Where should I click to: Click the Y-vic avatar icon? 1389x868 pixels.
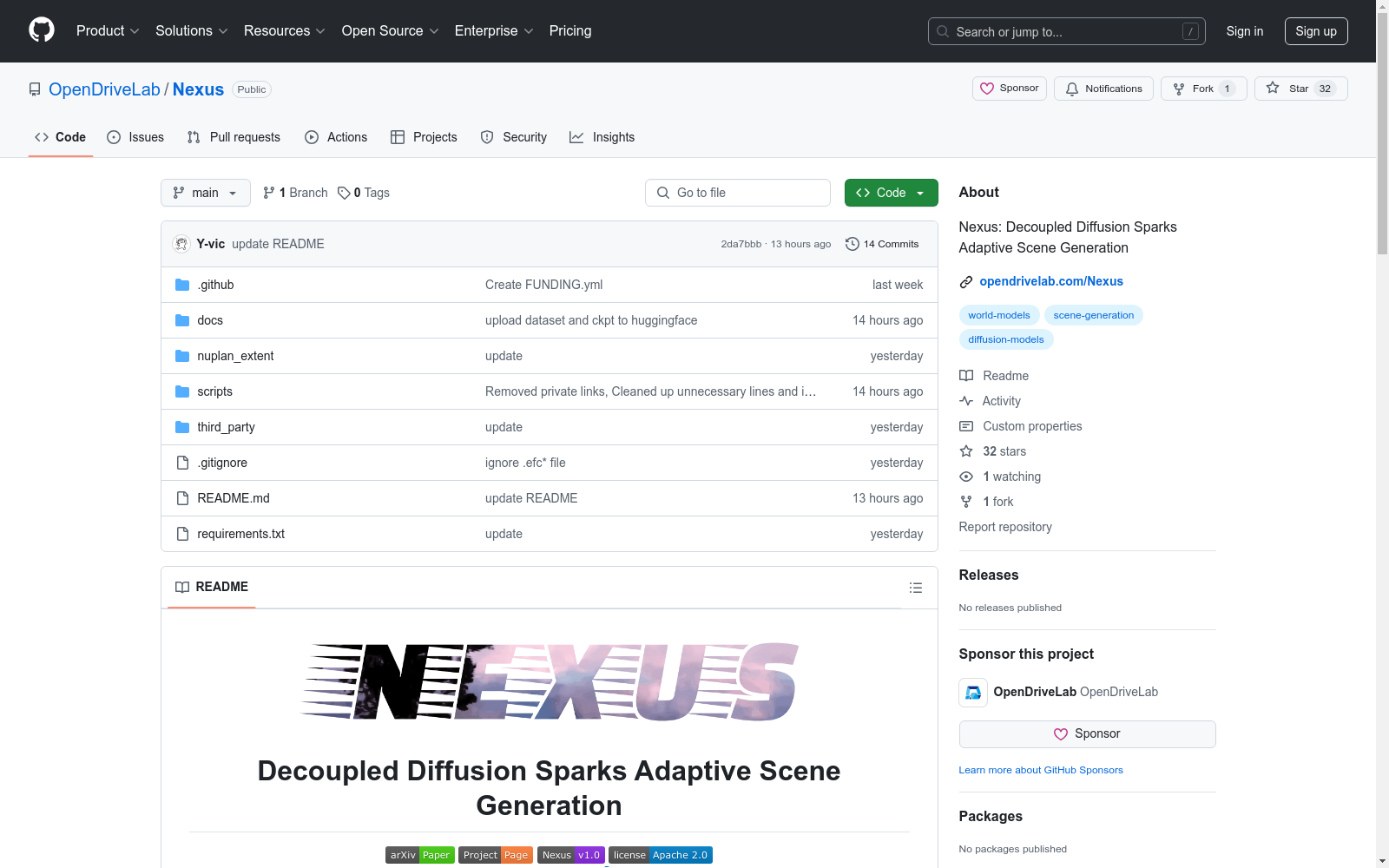pos(181,244)
